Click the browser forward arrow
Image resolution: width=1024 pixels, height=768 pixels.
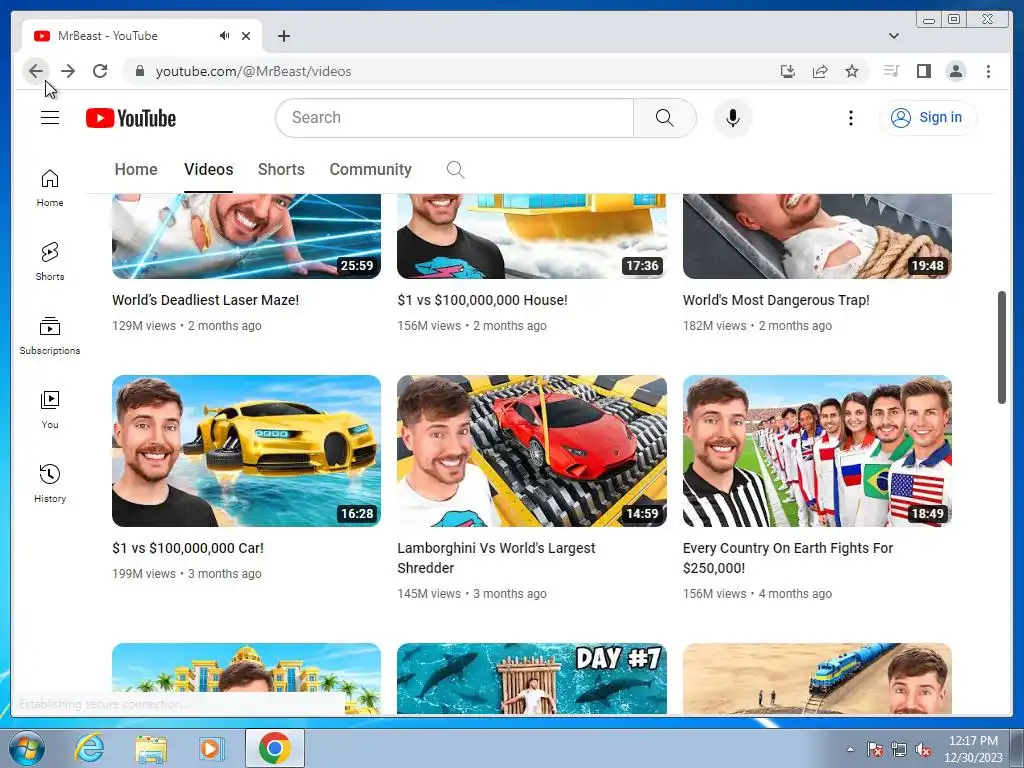(68, 71)
